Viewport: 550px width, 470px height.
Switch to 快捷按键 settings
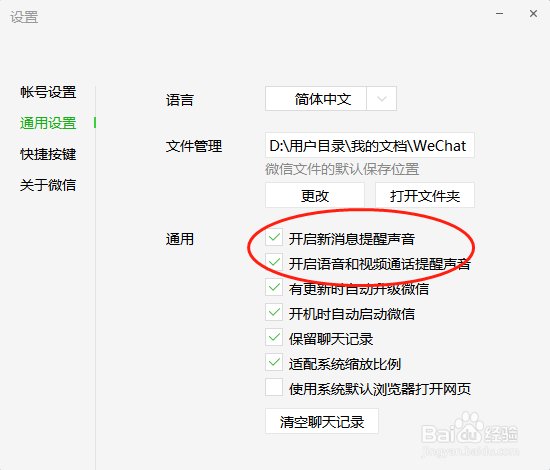[48, 154]
